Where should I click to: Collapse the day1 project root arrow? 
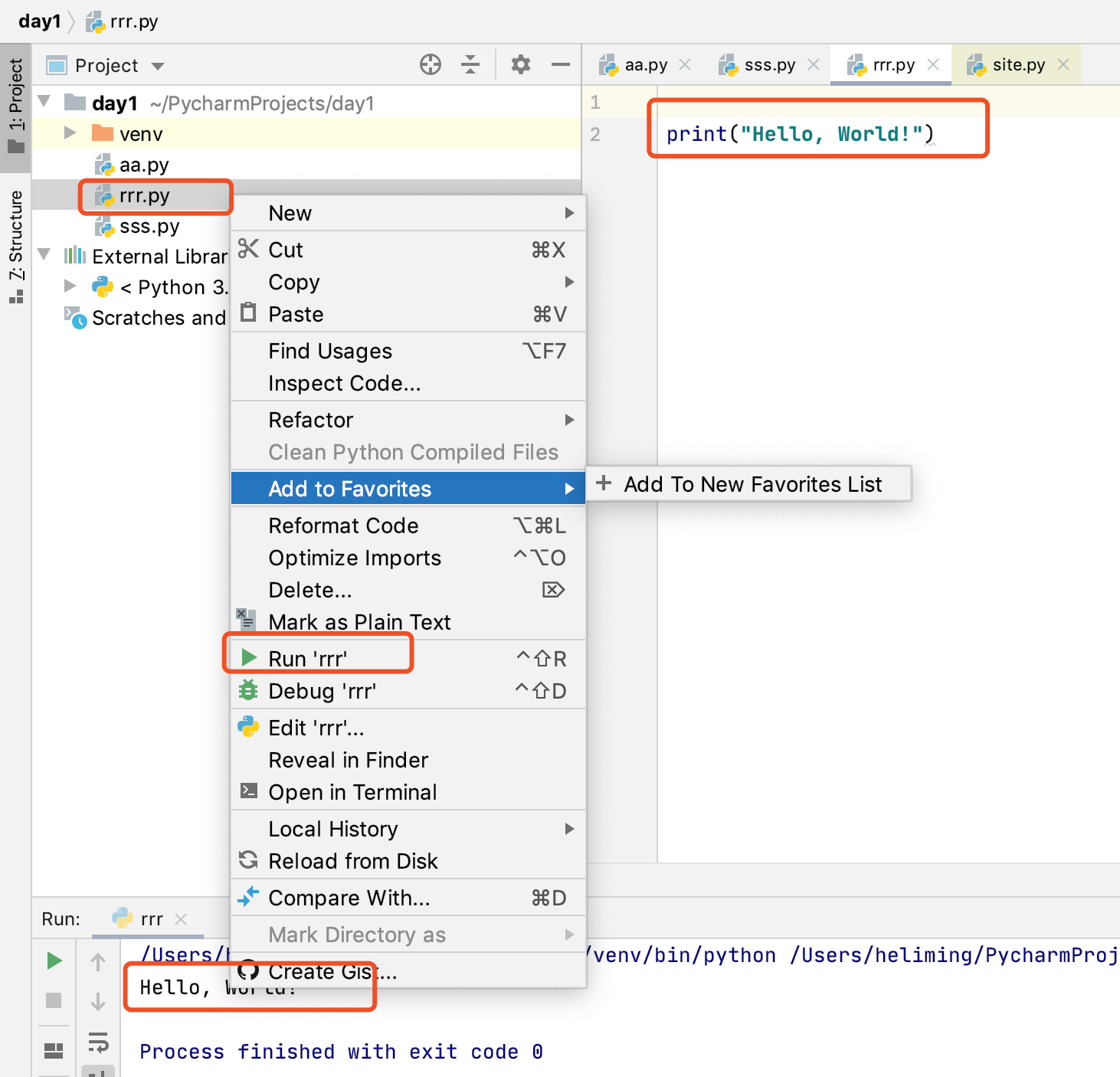coord(44,102)
